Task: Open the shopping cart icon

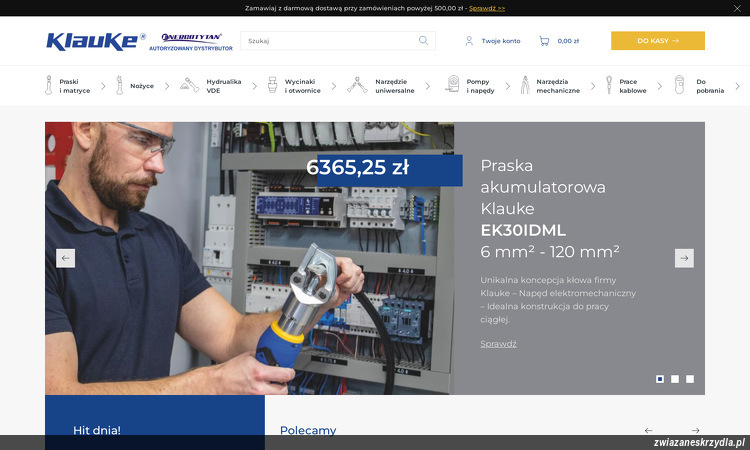Action: tap(544, 41)
